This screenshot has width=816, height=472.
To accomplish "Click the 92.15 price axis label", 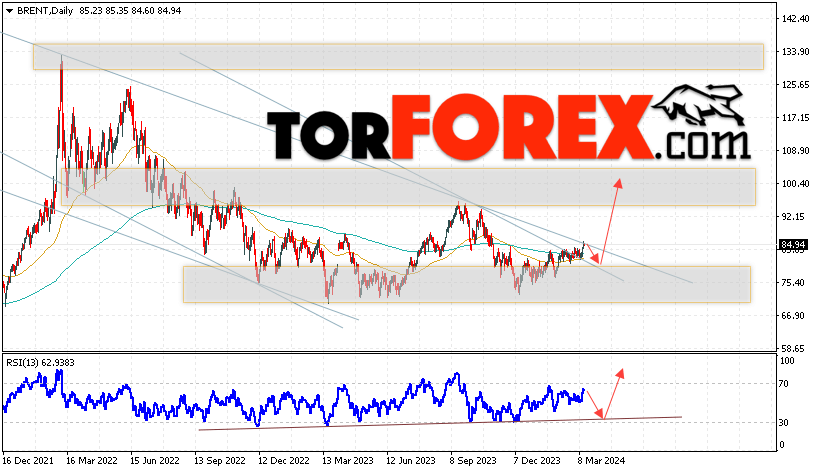I will 794,216.
